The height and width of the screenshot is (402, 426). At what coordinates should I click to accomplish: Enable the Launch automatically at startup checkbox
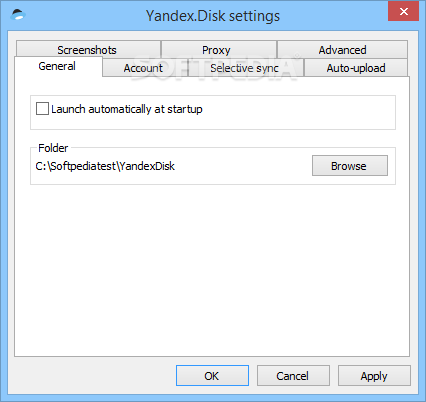42,109
